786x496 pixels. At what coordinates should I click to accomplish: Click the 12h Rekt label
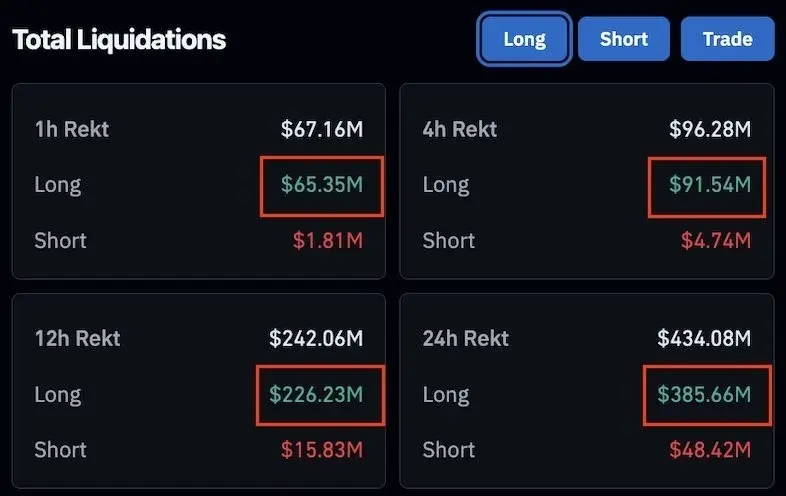[78, 339]
